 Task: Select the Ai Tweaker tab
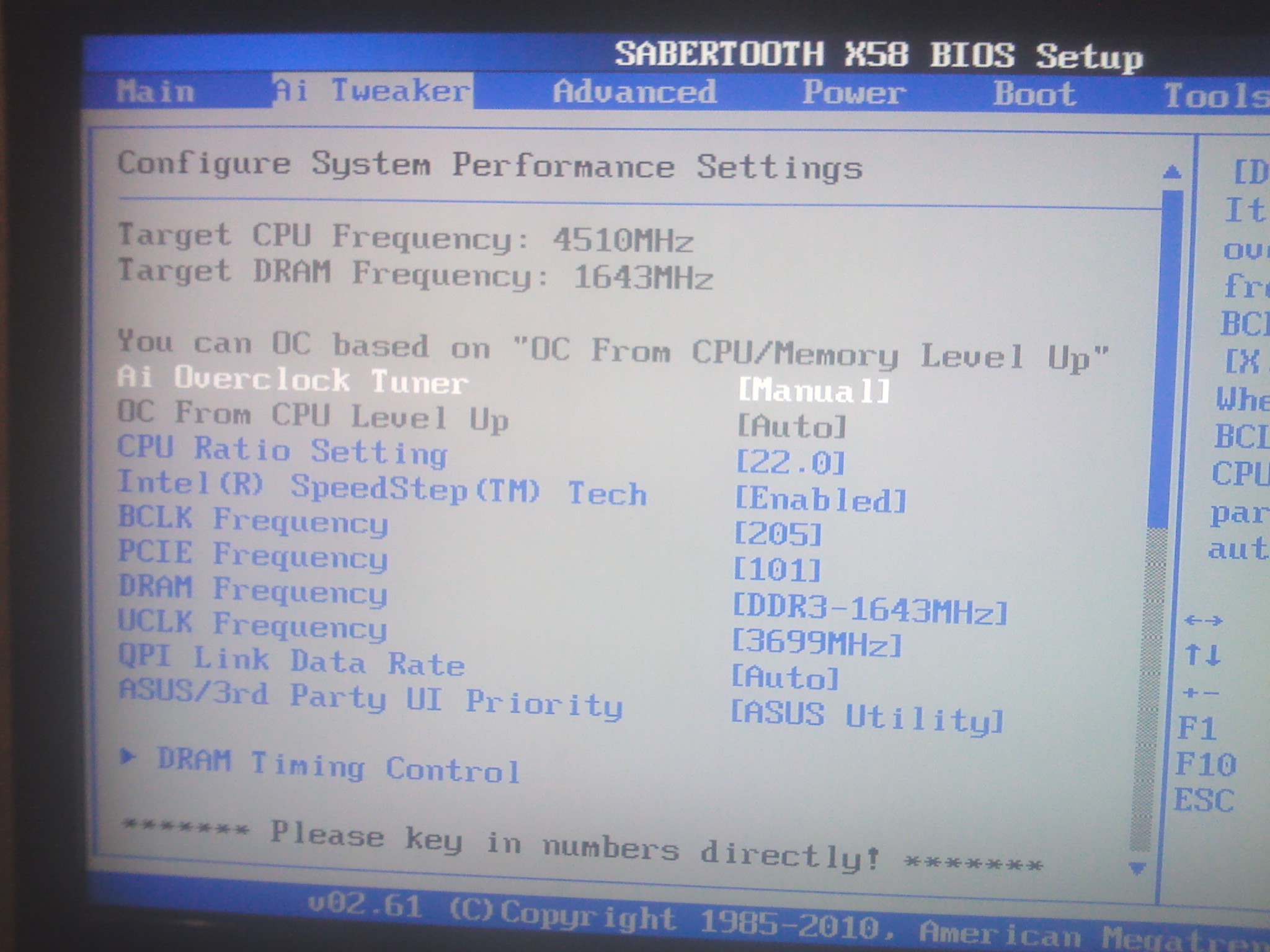(x=372, y=90)
